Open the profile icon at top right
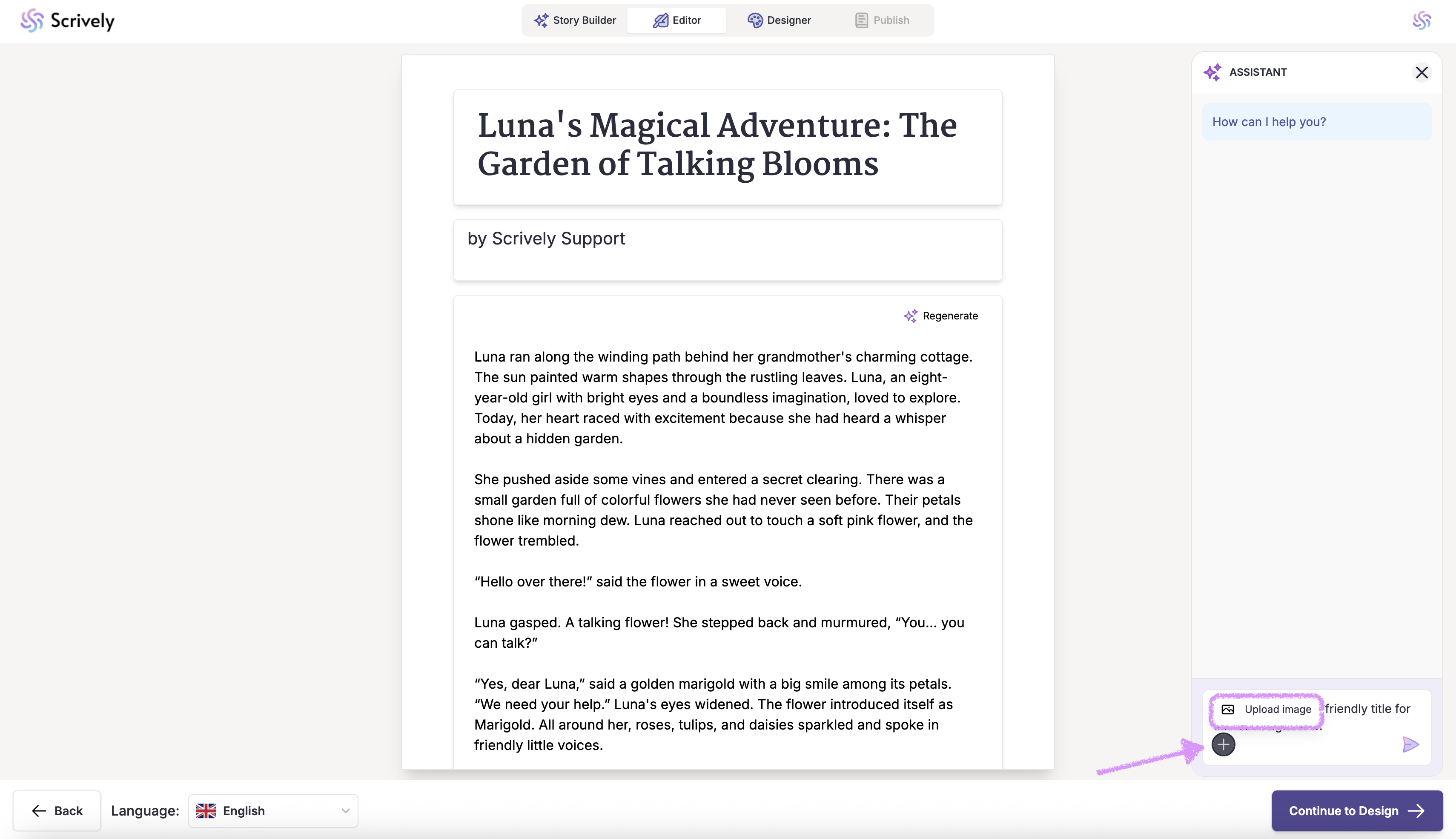The image size is (1456, 839). tap(1422, 21)
